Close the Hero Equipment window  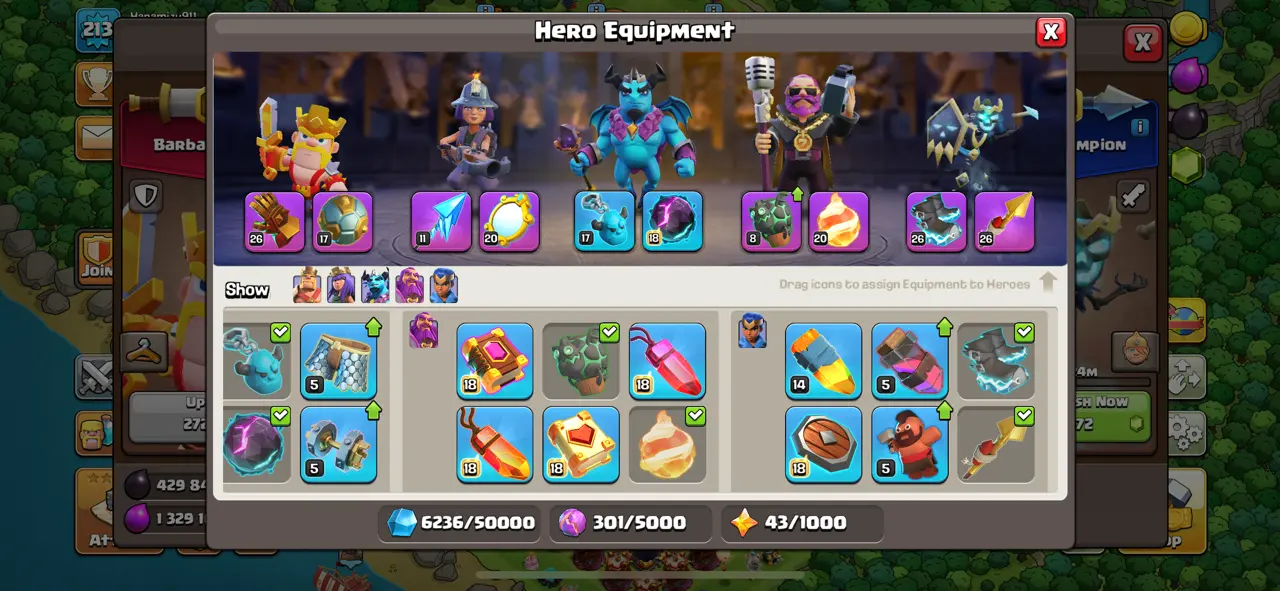point(1051,32)
